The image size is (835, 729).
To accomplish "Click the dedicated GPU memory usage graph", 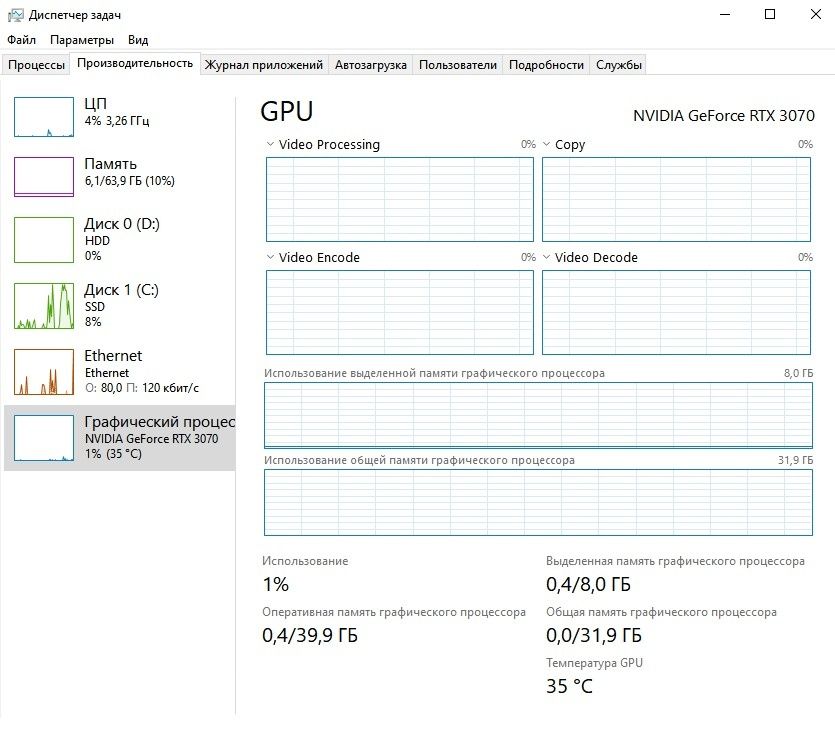I will pyautogui.click(x=538, y=415).
